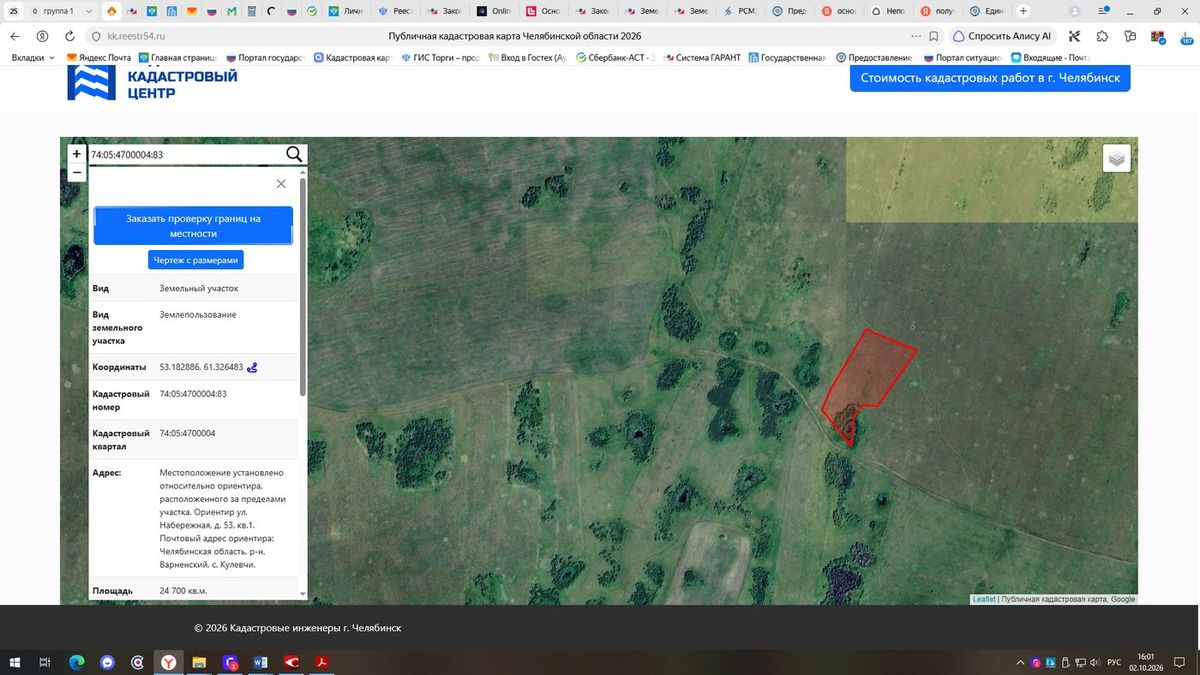
Task: Click the Спросить Алису AI button
Action: [1002, 36]
